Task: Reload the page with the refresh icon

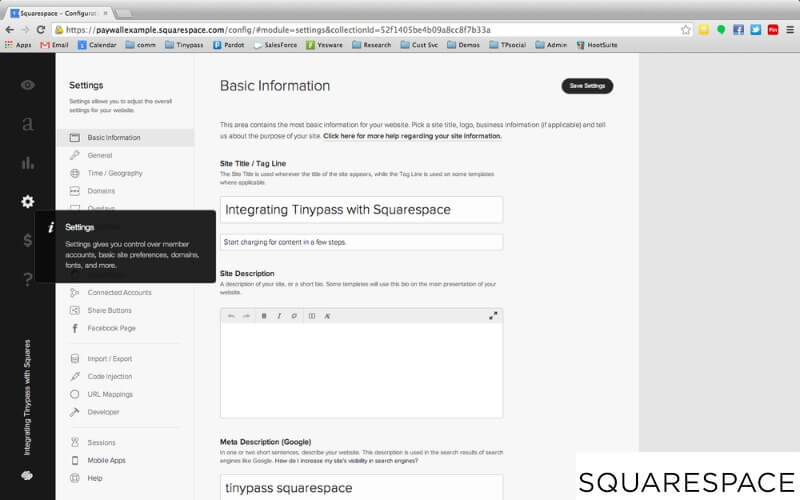Action: click(41, 30)
